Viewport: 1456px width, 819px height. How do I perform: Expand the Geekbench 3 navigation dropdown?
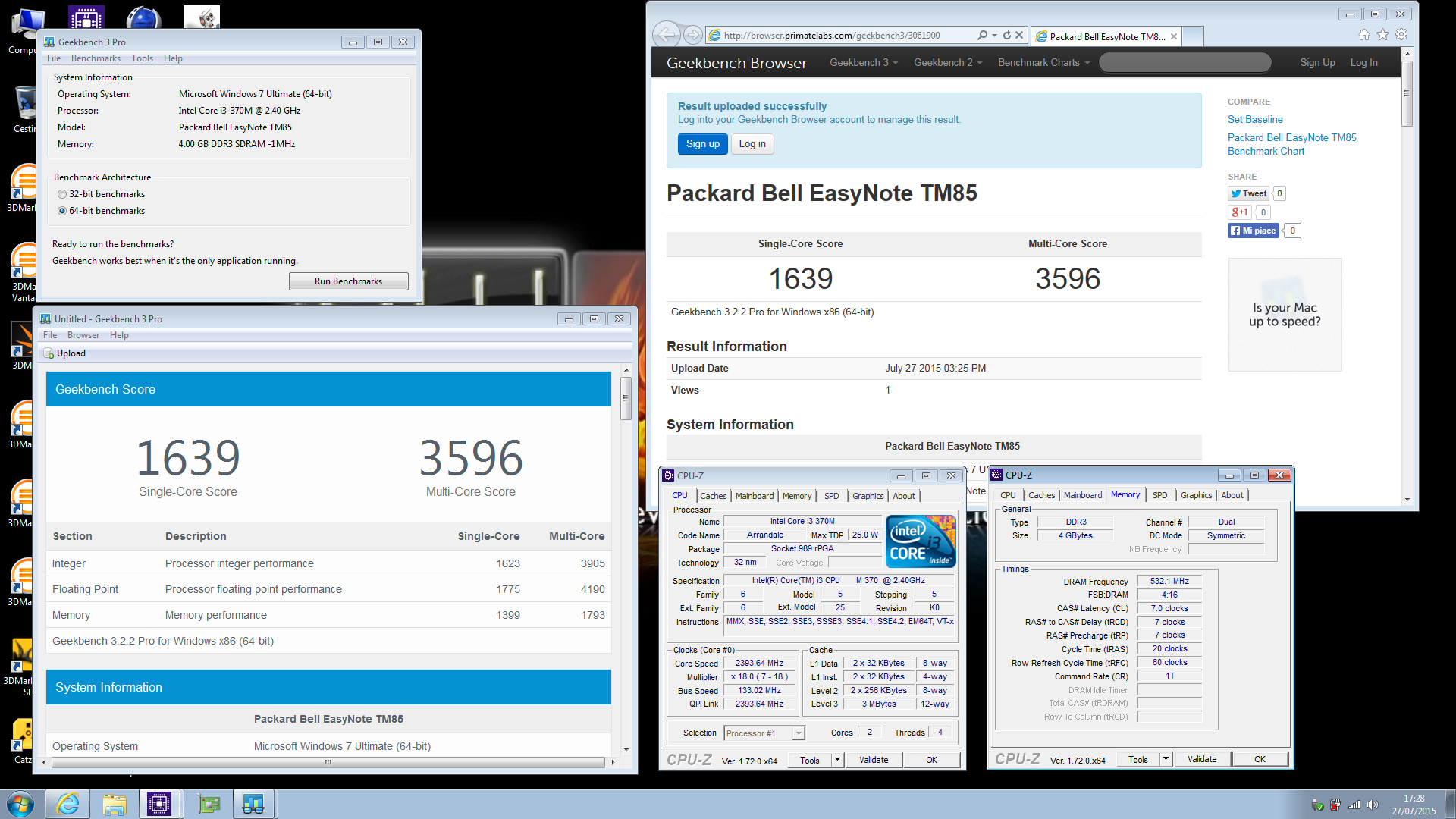point(864,63)
